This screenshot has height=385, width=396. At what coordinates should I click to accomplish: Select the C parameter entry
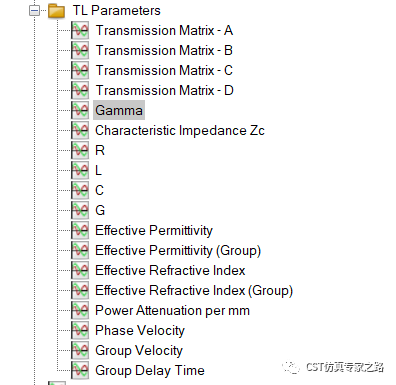99,190
